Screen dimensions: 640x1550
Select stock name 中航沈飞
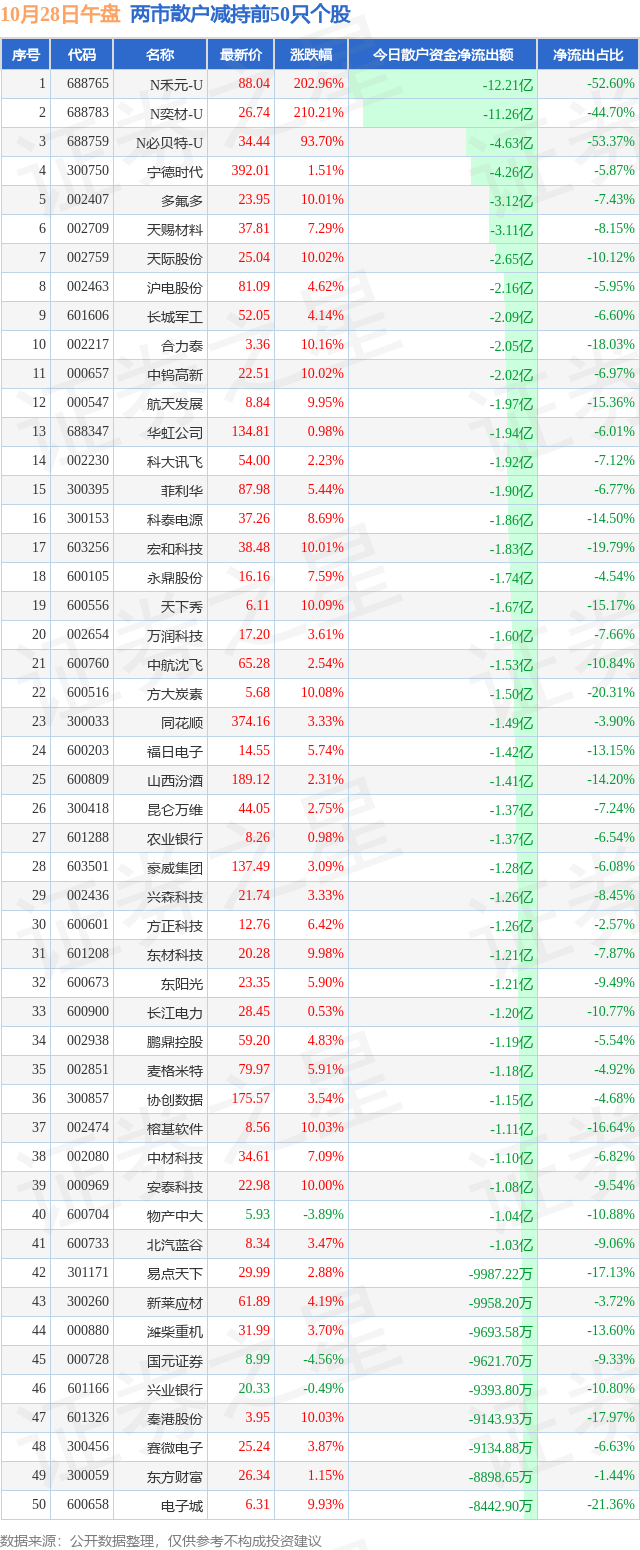(175, 664)
